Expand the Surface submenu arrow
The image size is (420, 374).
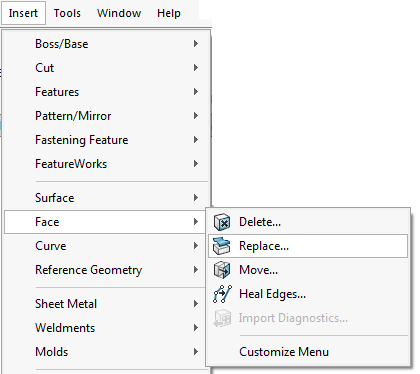pyautogui.click(x=196, y=198)
